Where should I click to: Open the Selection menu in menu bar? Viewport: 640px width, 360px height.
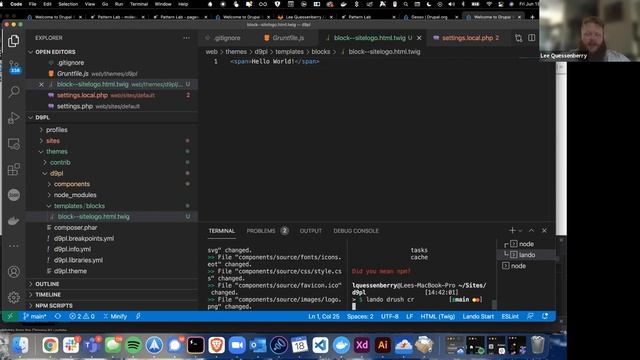click(68, 4)
